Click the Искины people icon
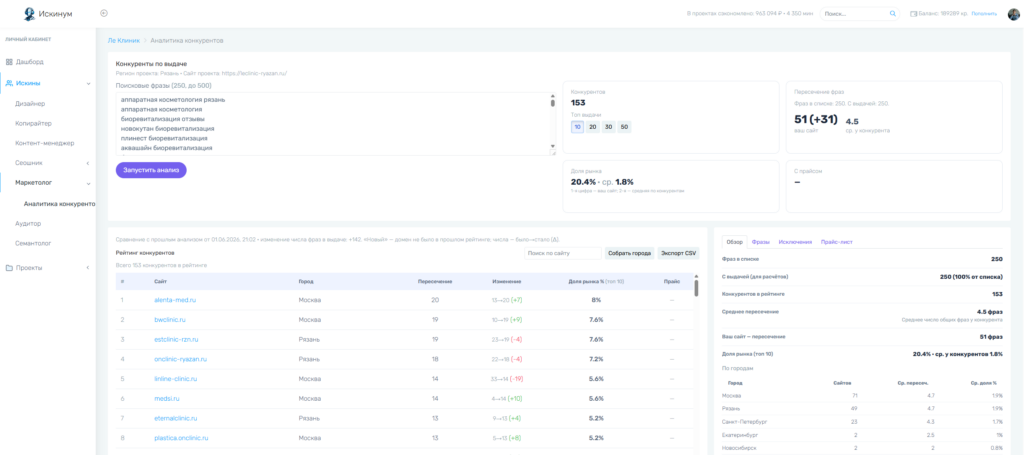The width and height of the screenshot is (1024, 455). pos(9,83)
